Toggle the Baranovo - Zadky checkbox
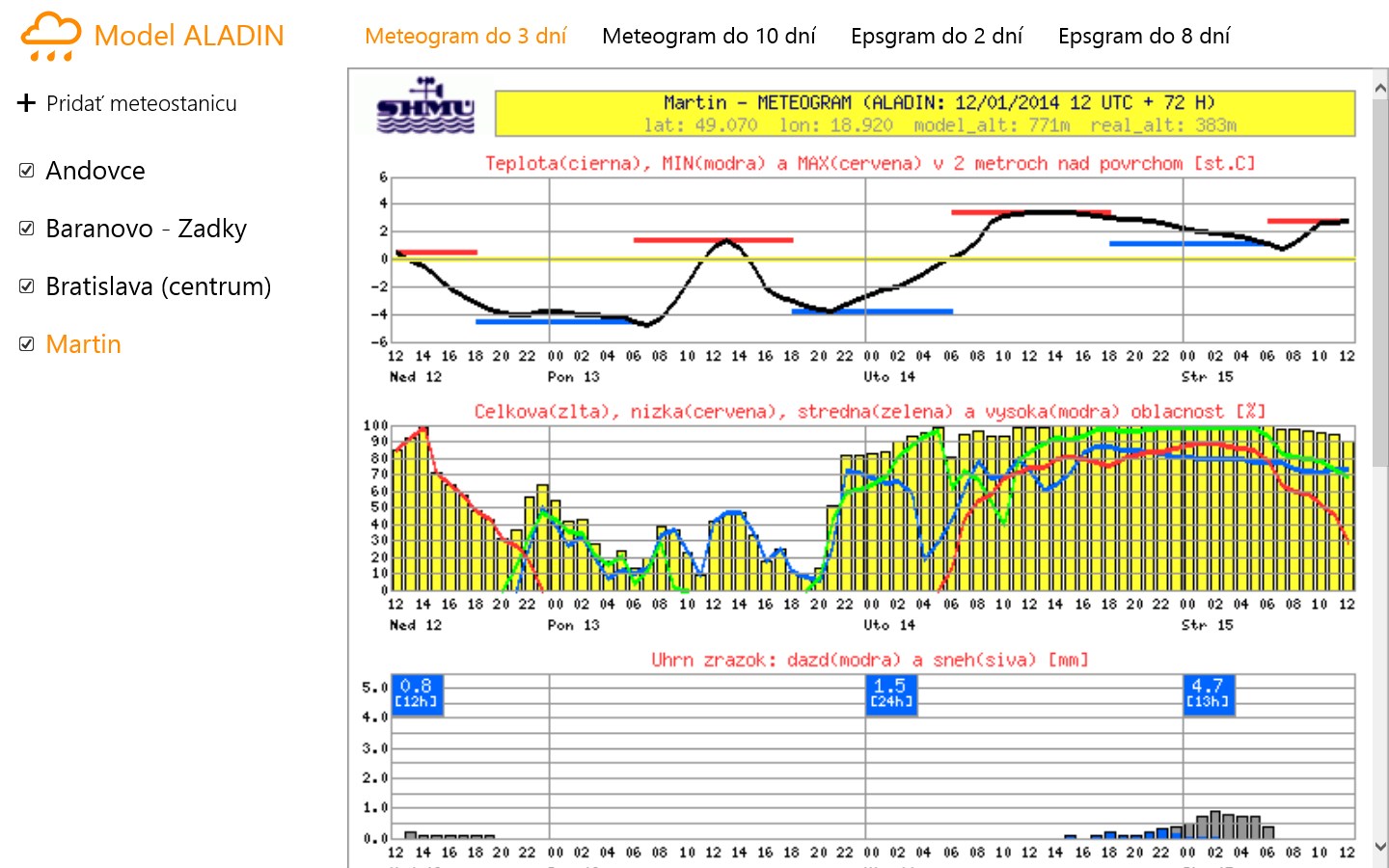1389x868 pixels. (27, 229)
